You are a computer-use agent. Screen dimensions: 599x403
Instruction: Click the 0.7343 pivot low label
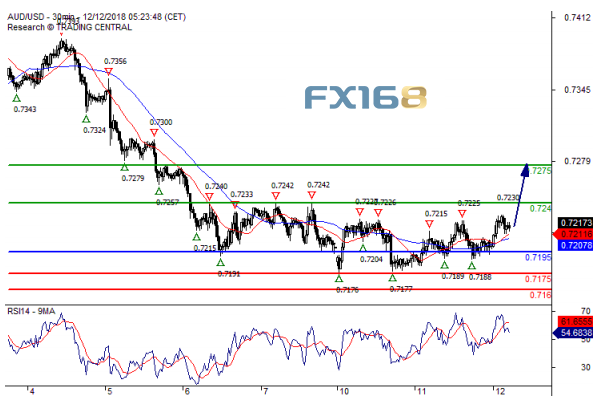point(25,110)
